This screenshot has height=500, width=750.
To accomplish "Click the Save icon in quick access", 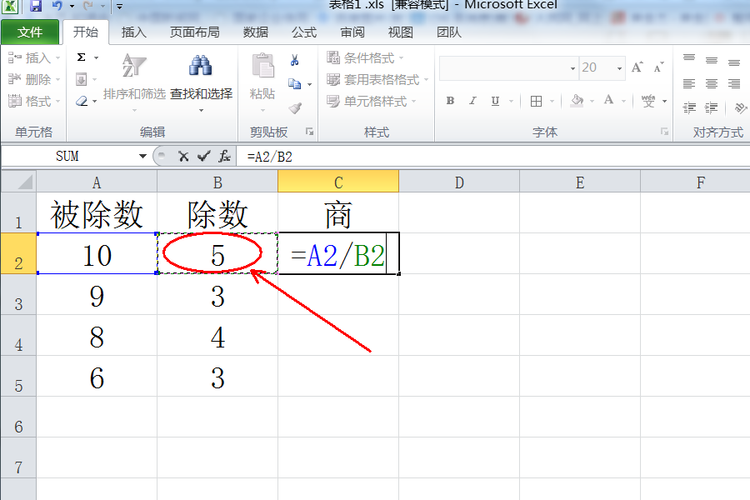I will click(36, 6).
